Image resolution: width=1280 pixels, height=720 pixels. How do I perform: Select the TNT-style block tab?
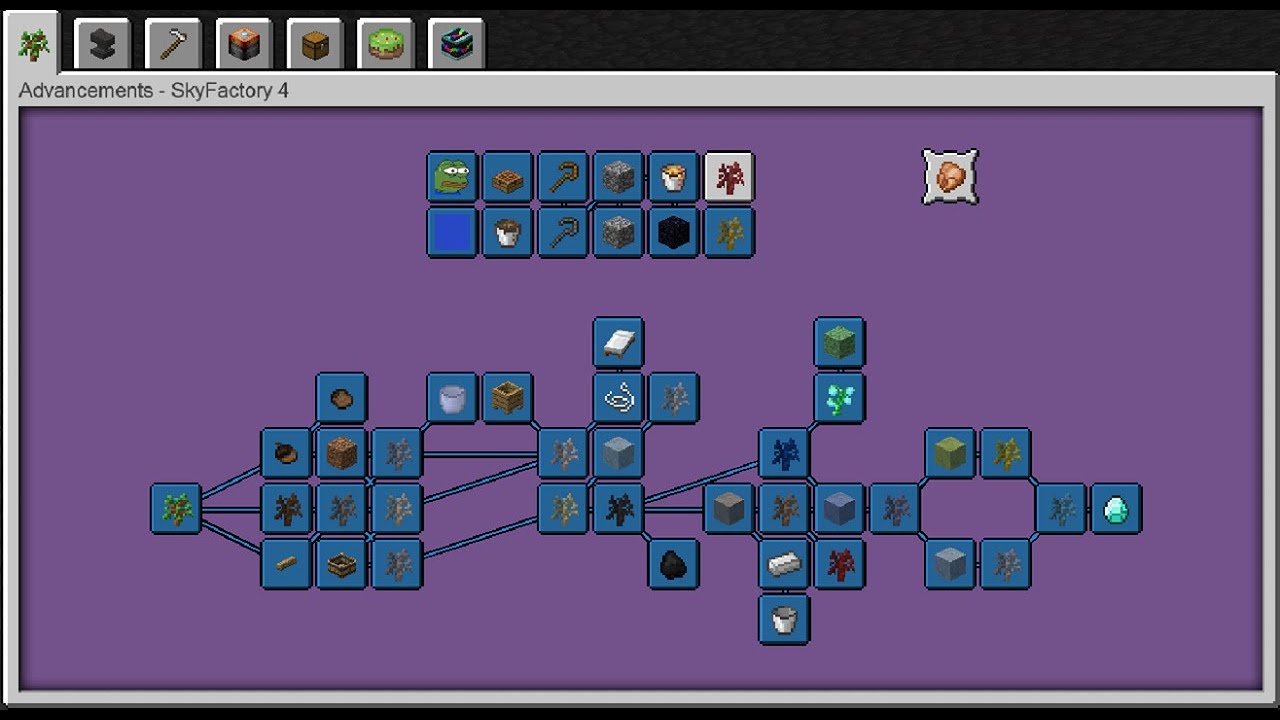coord(244,43)
